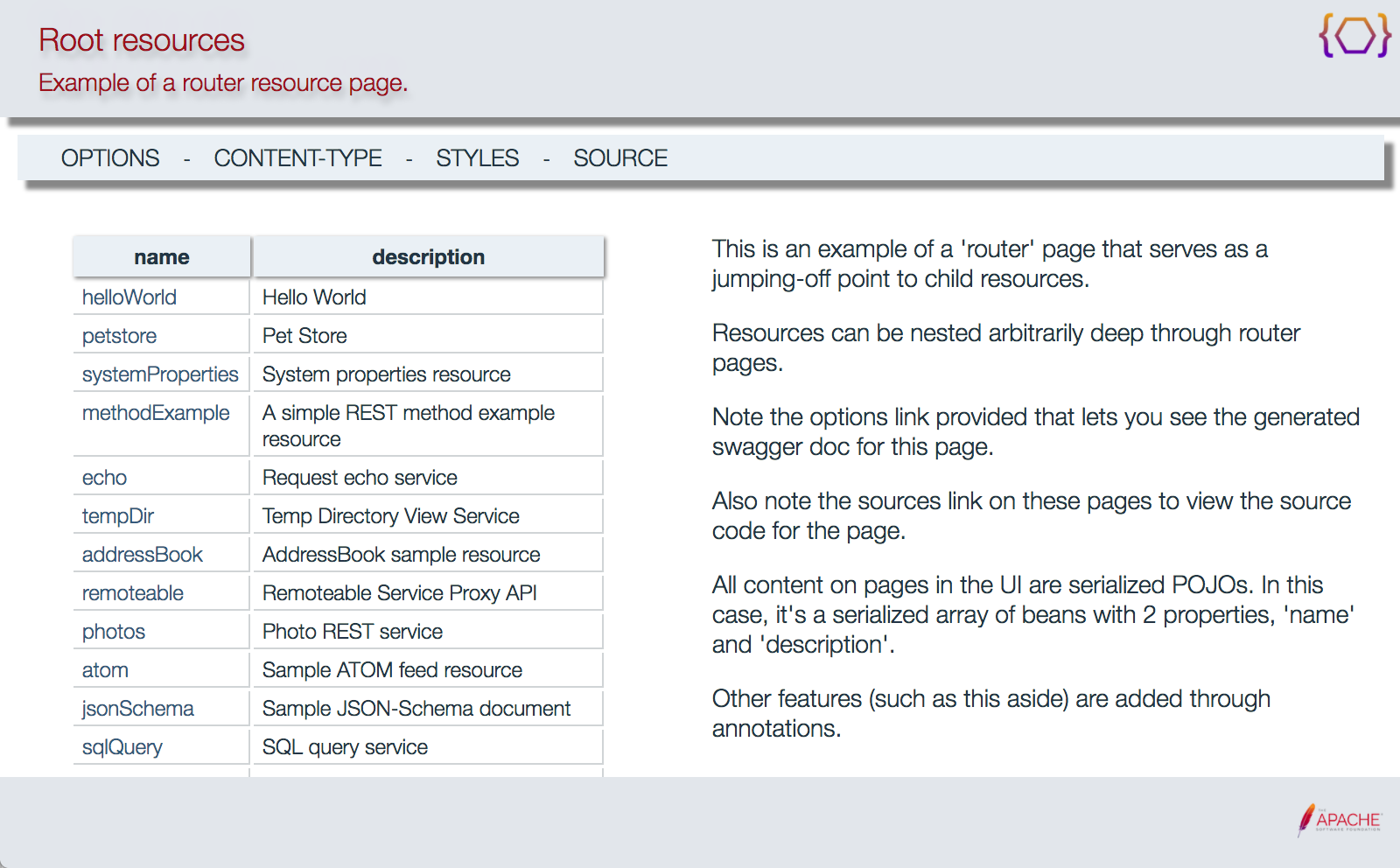1400x868 pixels.
Task: Open the sqlQuery resource link
Action: coord(122,747)
